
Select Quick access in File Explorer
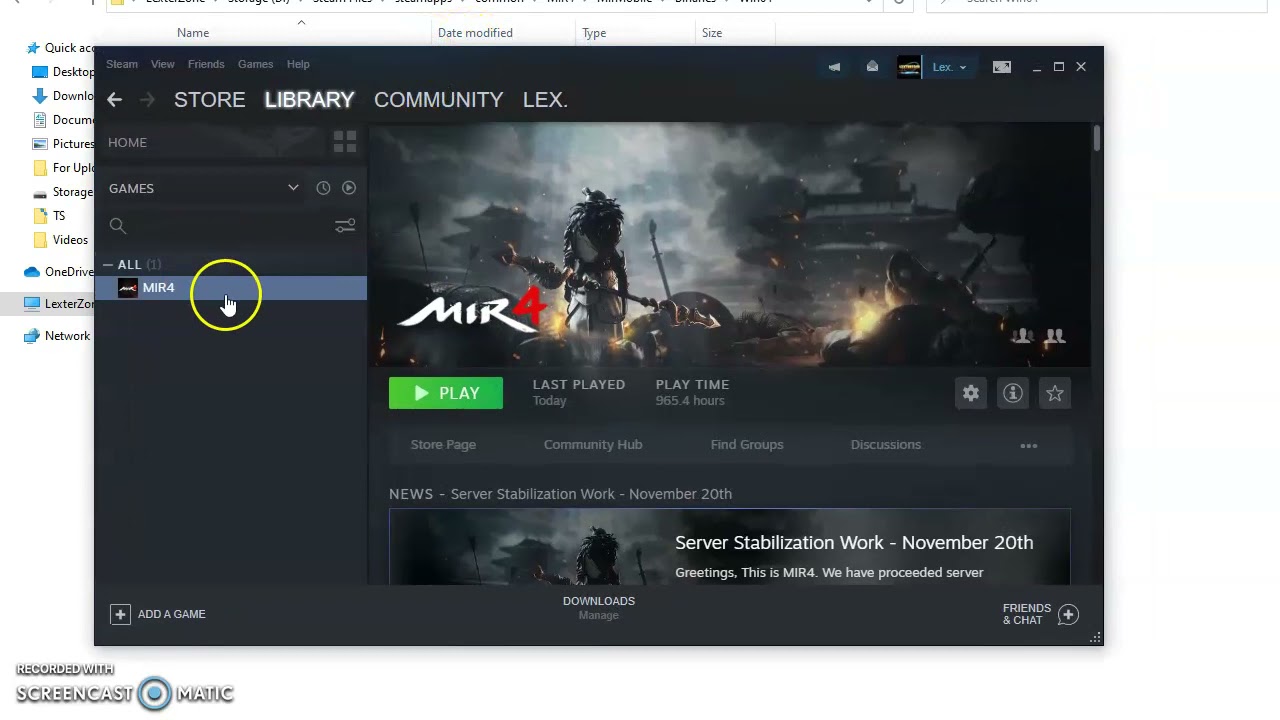60,48
